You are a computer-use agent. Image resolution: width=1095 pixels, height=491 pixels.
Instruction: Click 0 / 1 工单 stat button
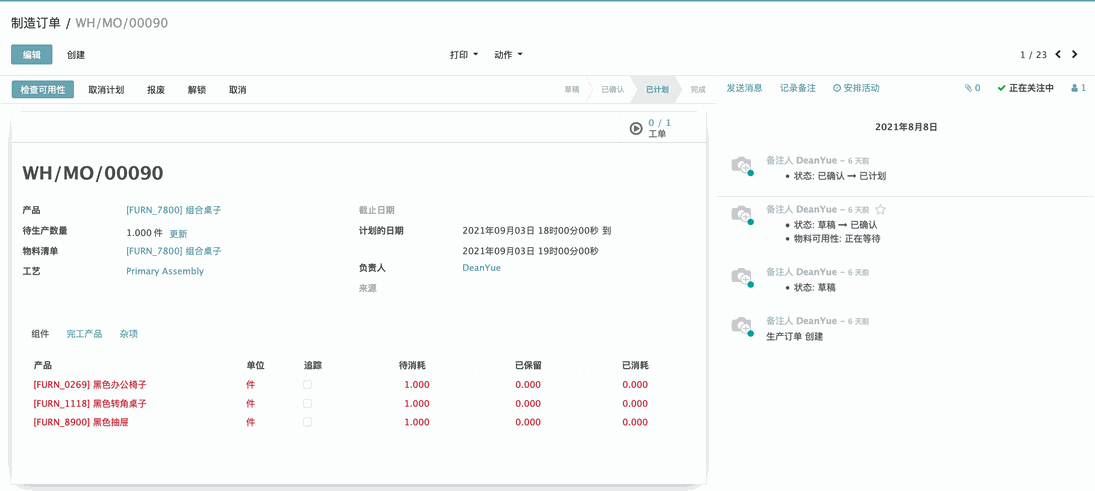660,128
